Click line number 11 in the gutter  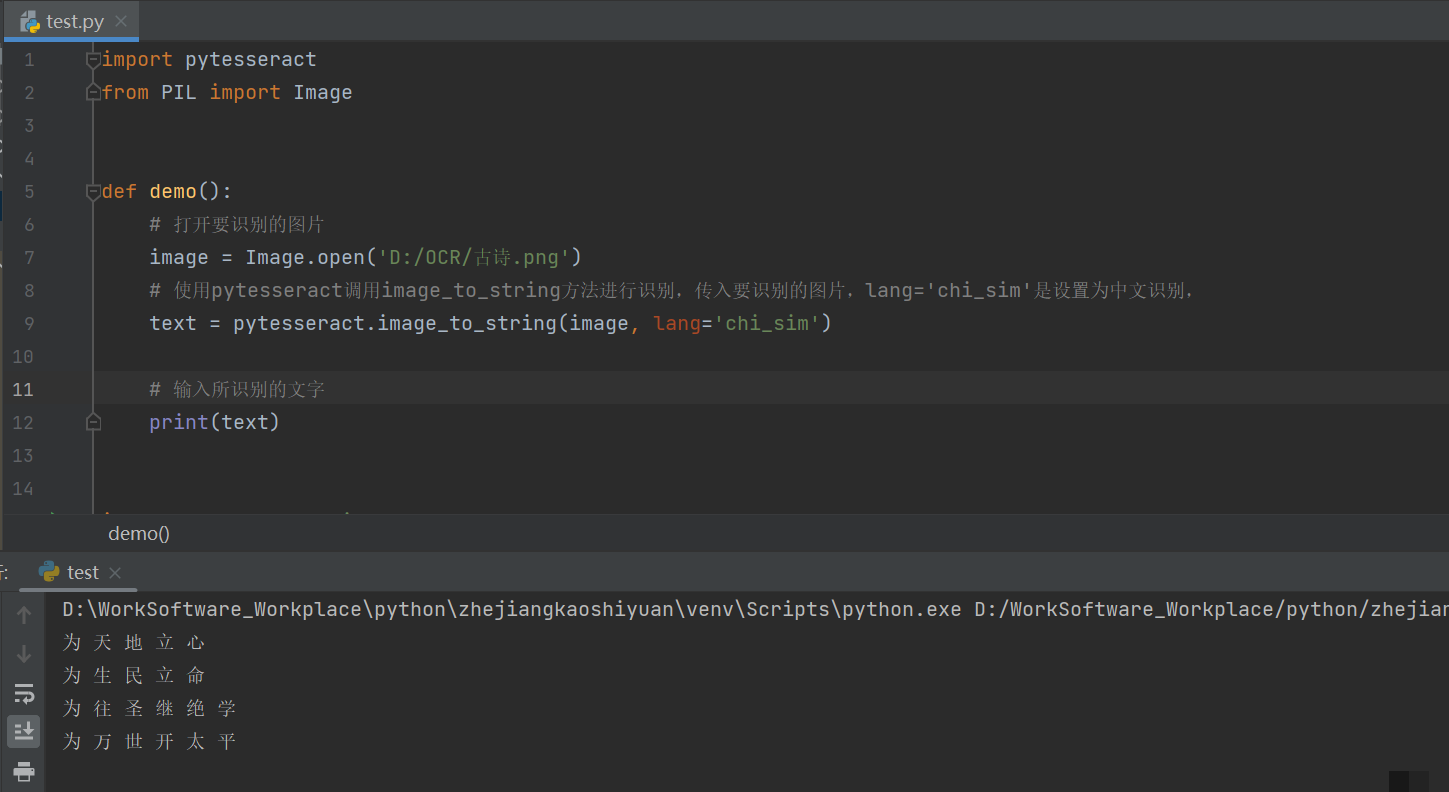point(23,389)
